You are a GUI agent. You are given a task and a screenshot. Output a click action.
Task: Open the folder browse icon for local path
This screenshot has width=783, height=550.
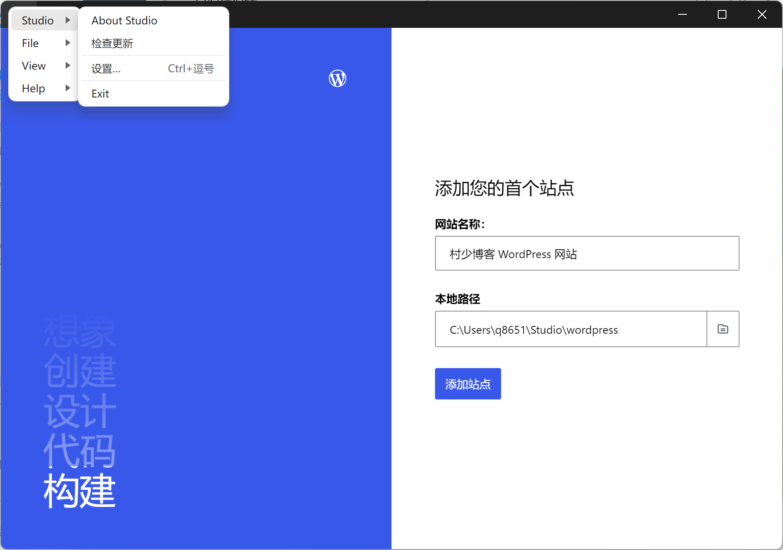click(x=723, y=329)
